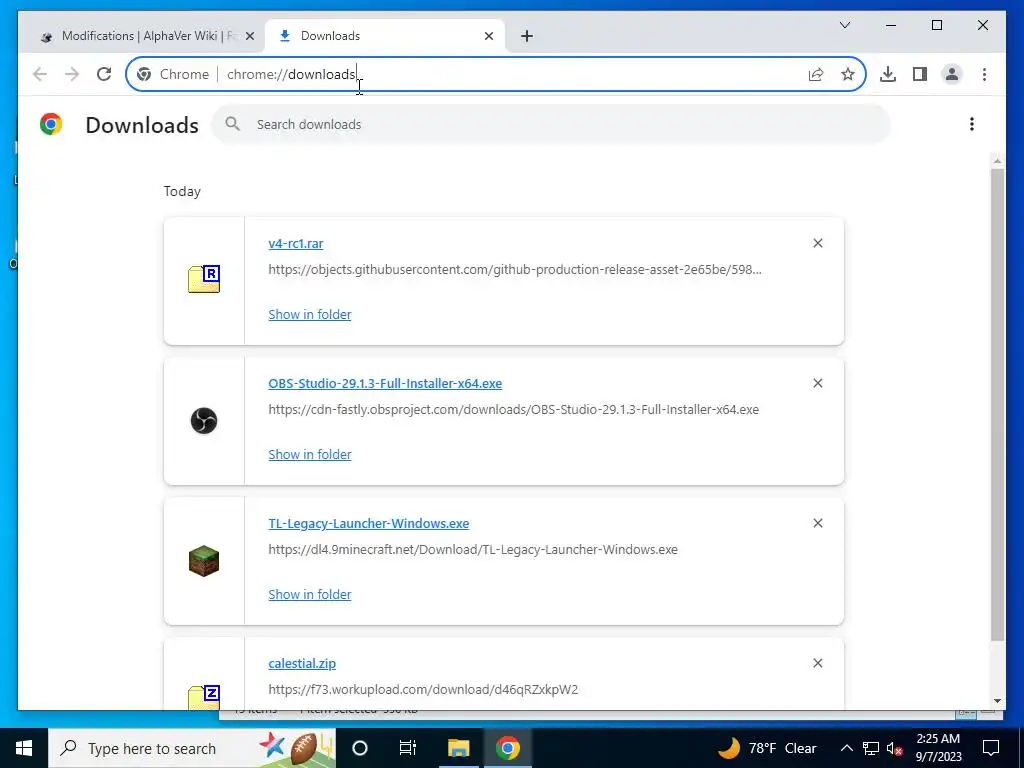Viewport: 1024px width, 768px height.
Task: Open a new tab with plus button
Action: click(527, 37)
